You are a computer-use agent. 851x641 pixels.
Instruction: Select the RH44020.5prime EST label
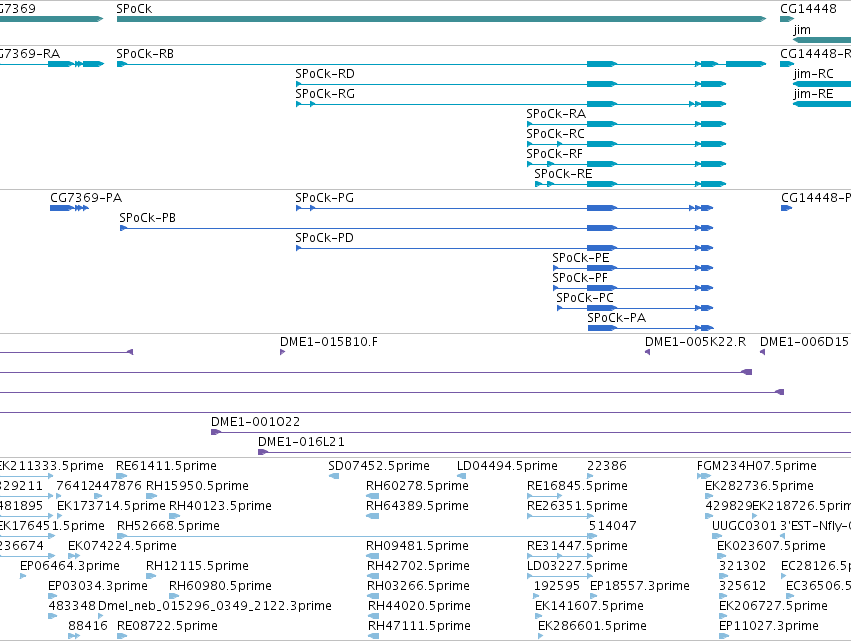(x=419, y=606)
